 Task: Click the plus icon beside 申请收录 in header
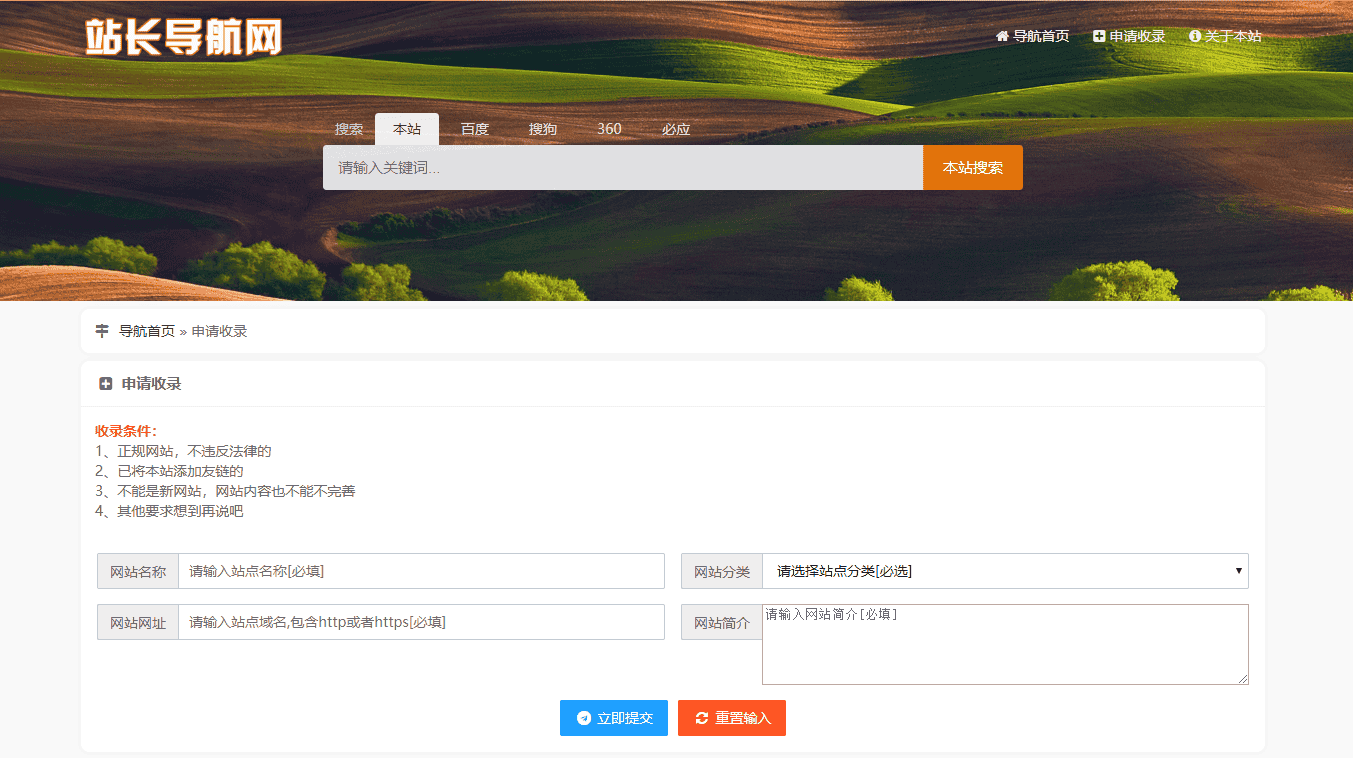pos(1099,36)
